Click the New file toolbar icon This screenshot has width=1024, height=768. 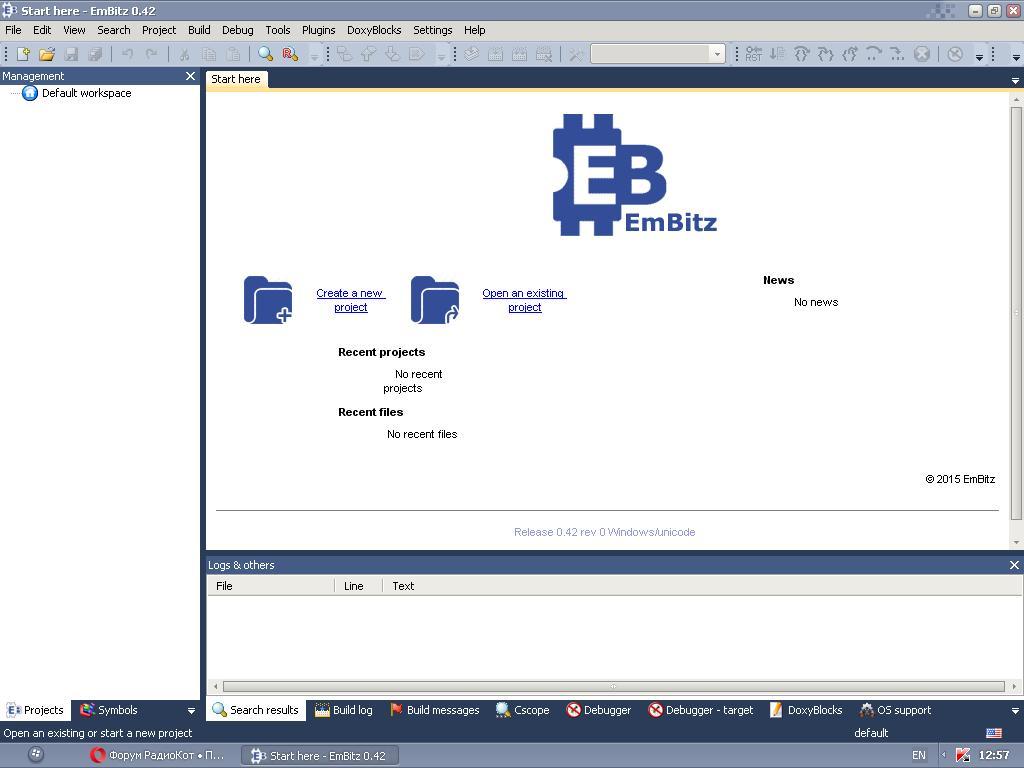tap(23, 54)
